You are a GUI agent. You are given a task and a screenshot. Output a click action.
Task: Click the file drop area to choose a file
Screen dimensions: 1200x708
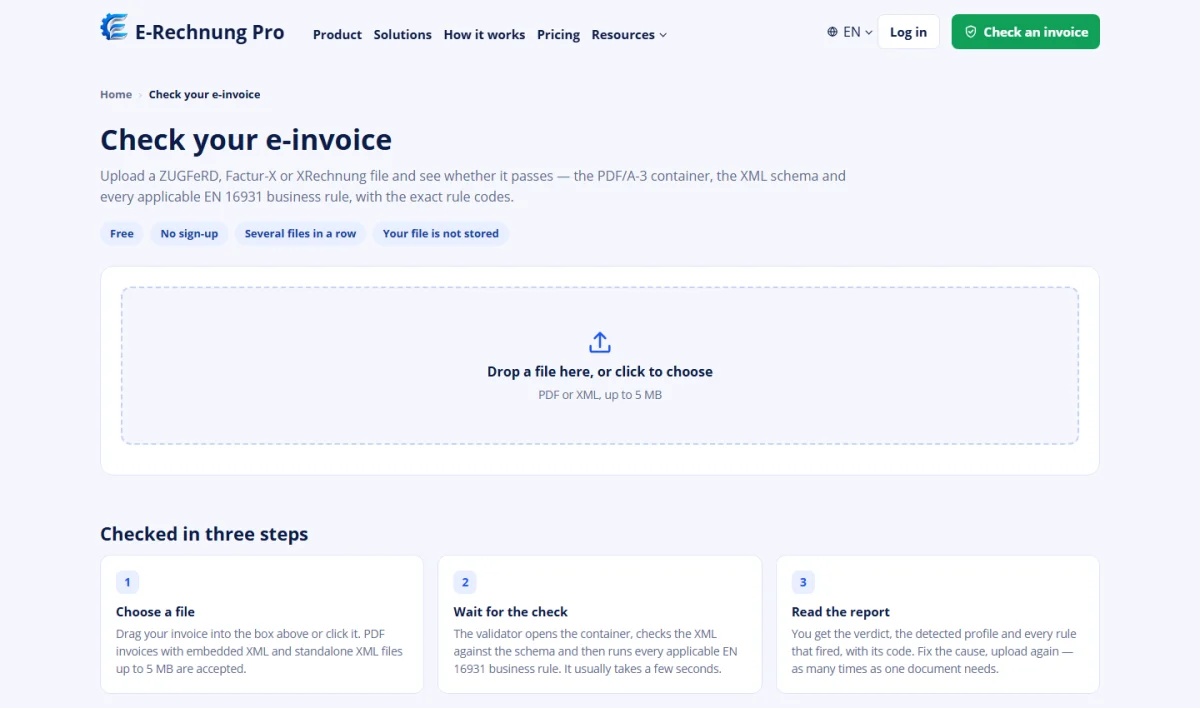point(600,366)
